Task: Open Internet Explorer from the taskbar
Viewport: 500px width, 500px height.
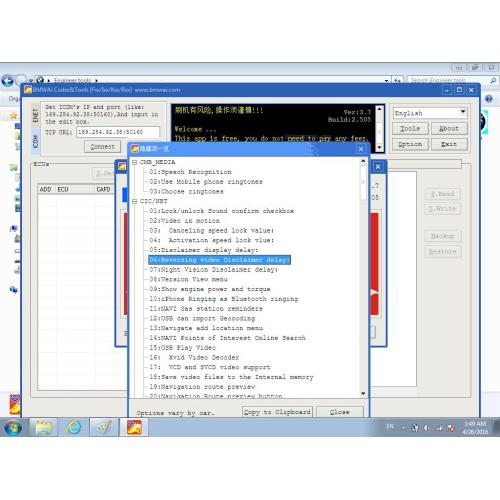Action: [74, 427]
